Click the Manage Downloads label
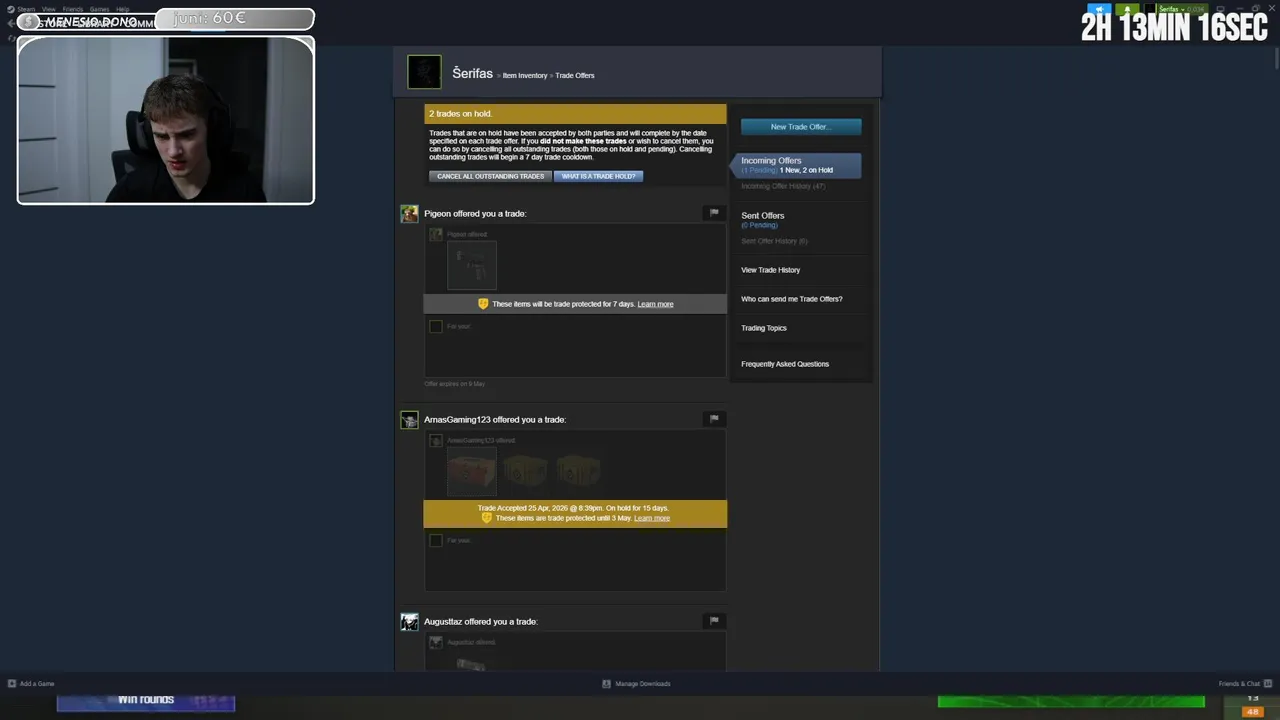The height and width of the screenshot is (720, 1280). (643, 684)
